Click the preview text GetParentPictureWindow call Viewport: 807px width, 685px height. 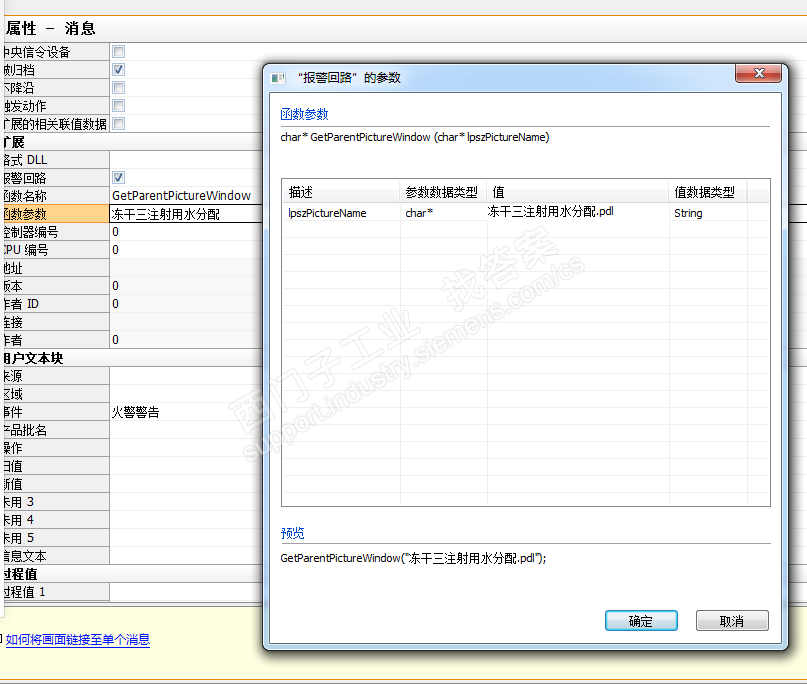coord(413,558)
